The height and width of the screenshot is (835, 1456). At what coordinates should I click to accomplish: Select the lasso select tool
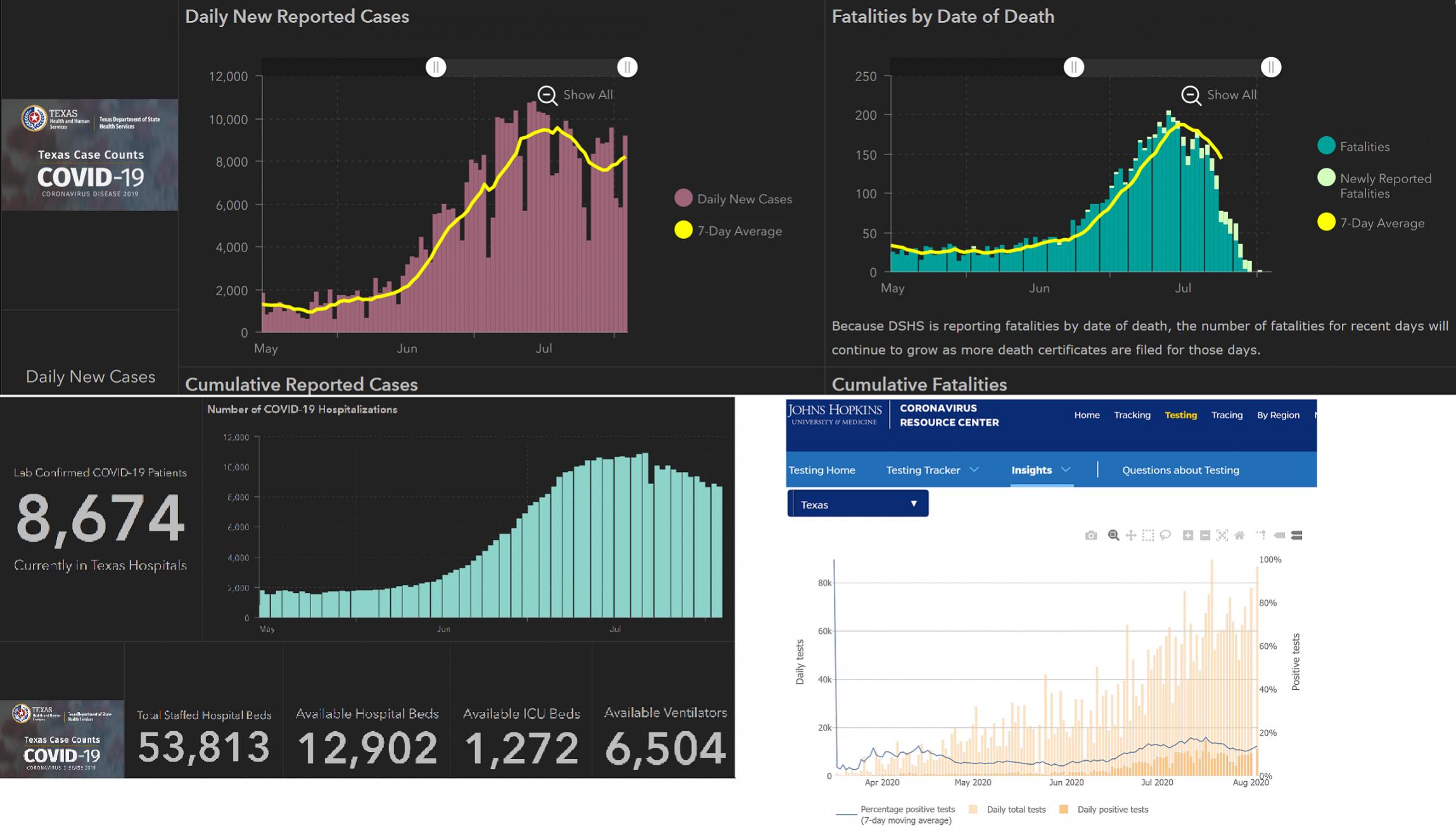1165,535
